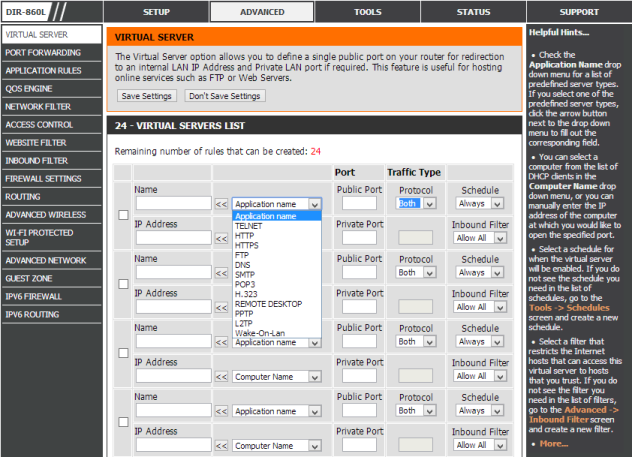Click Save Settings button
The width and height of the screenshot is (632, 457).
coord(147,96)
